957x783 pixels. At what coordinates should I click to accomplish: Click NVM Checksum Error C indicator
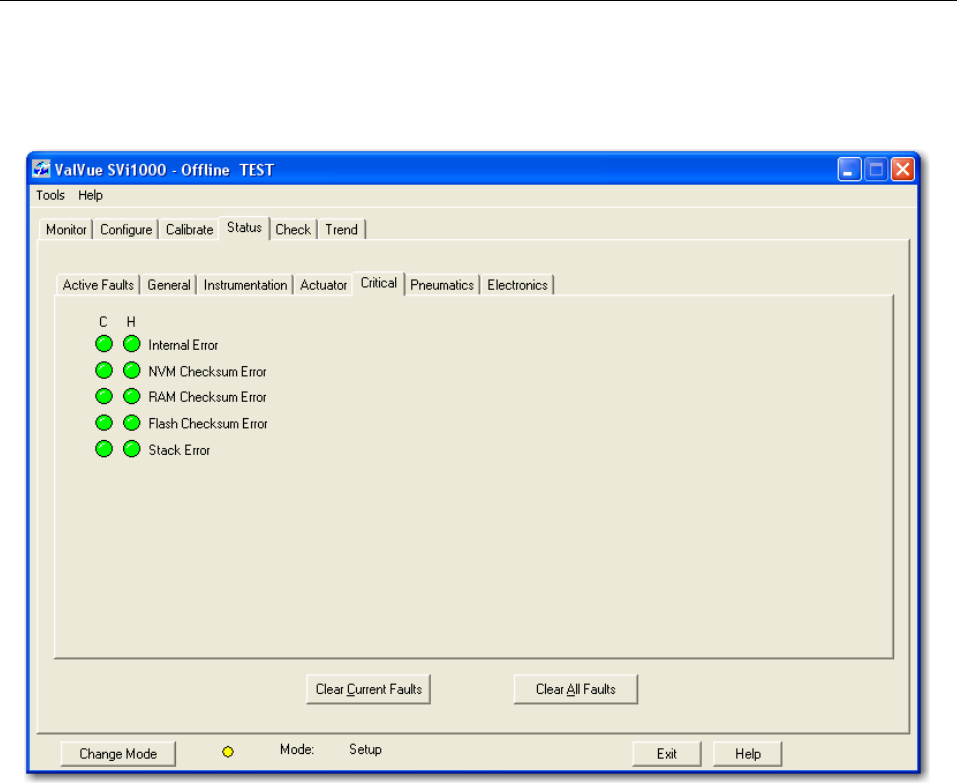point(104,370)
